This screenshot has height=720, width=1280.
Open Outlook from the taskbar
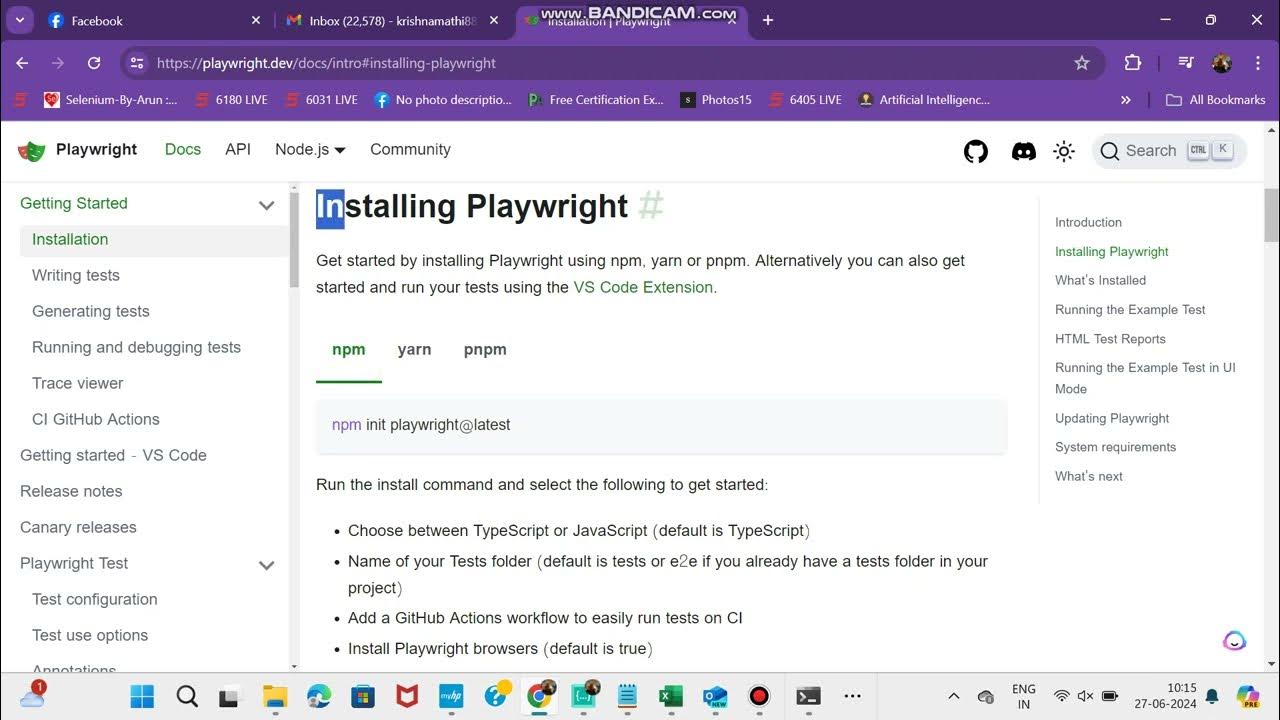point(715,696)
